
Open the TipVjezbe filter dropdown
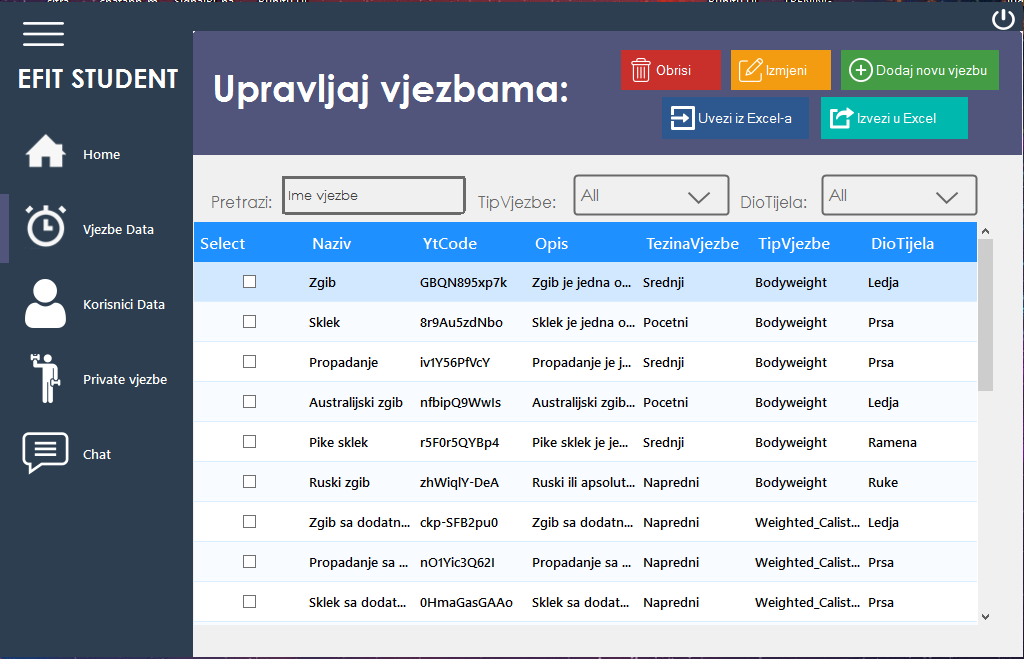point(651,195)
